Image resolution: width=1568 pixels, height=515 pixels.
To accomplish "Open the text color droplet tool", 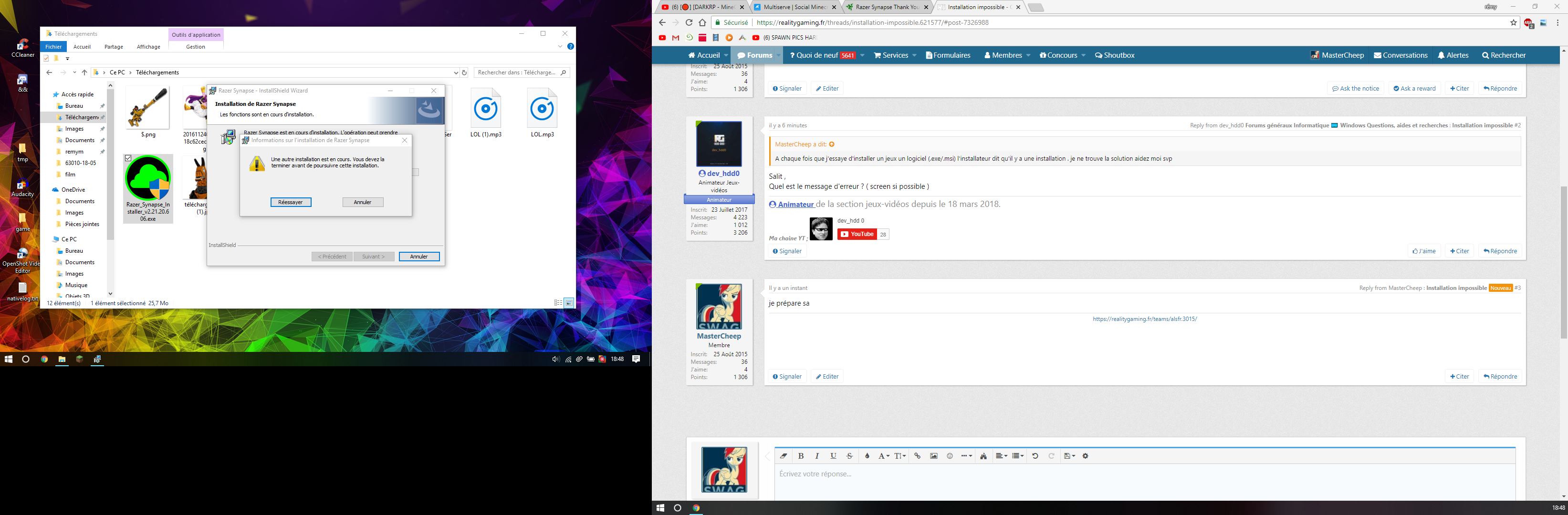I will point(868,456).
